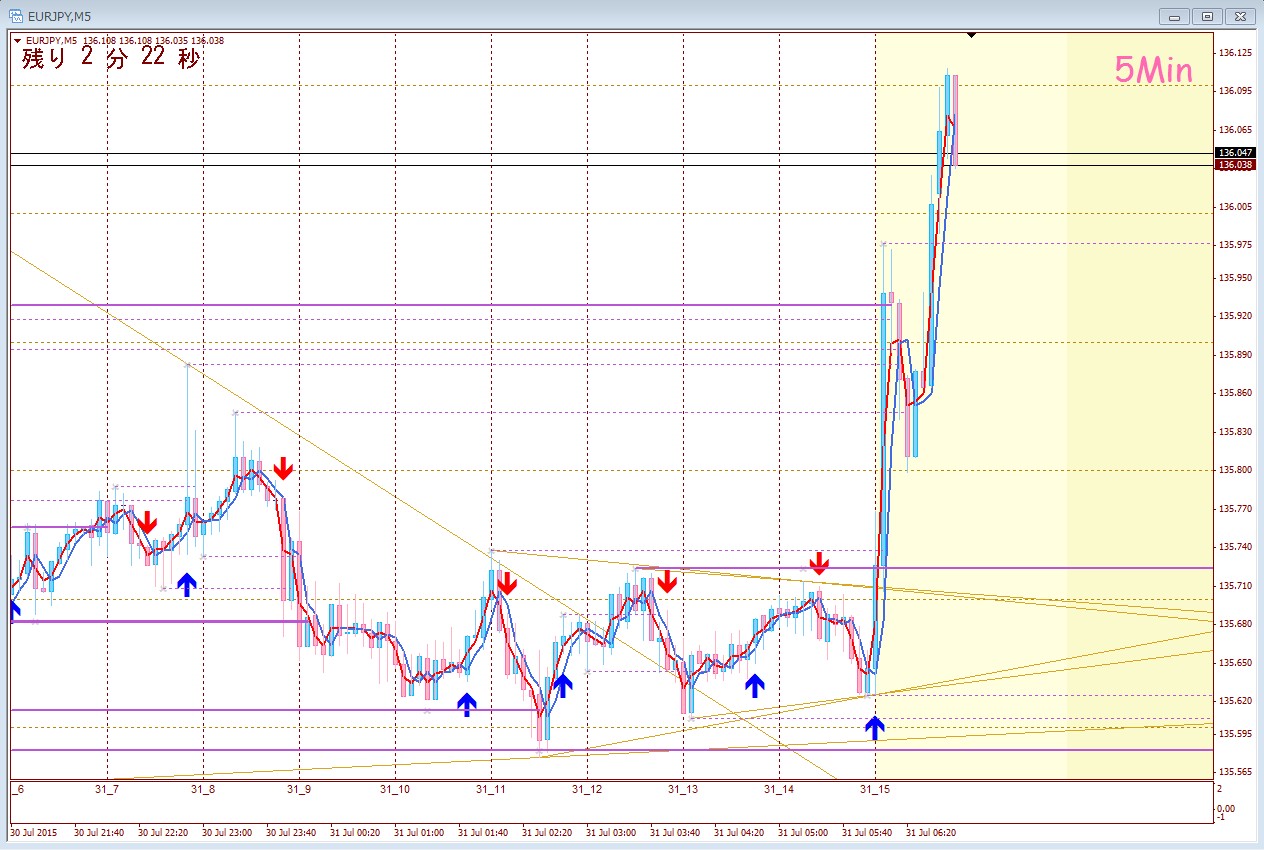
Task: Select the blue up arrow below 31_15
Action: click(875, 727)
